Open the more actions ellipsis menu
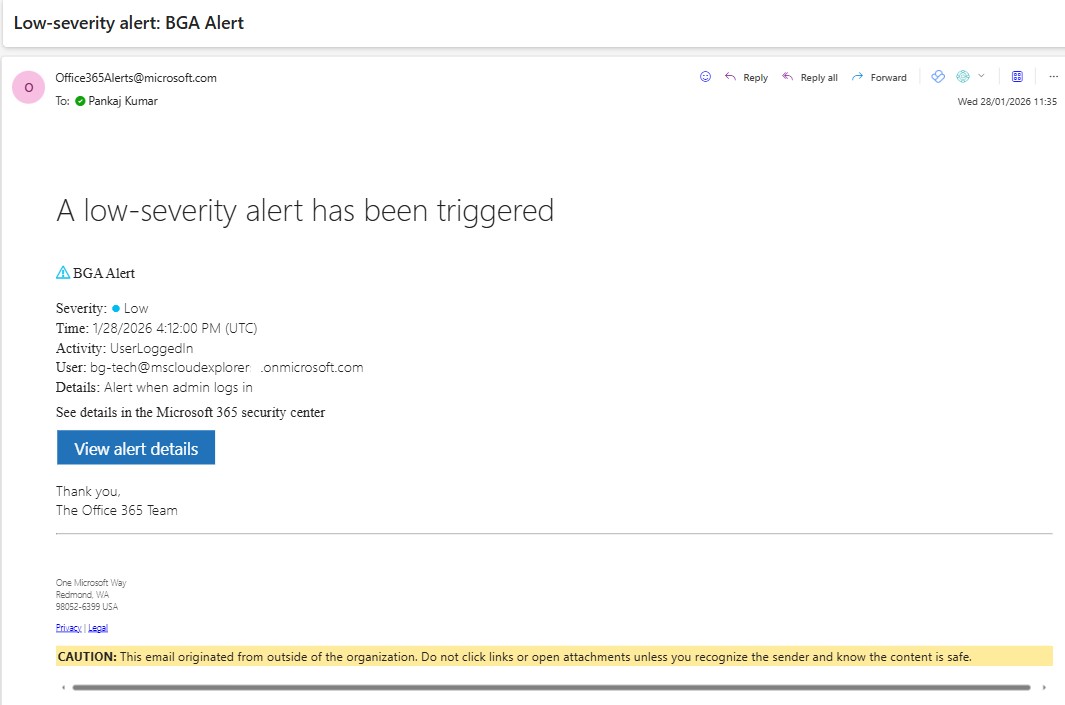The width and height of the screenshot is (1065, 705). pyautogui.click(x=1052, y=76)
